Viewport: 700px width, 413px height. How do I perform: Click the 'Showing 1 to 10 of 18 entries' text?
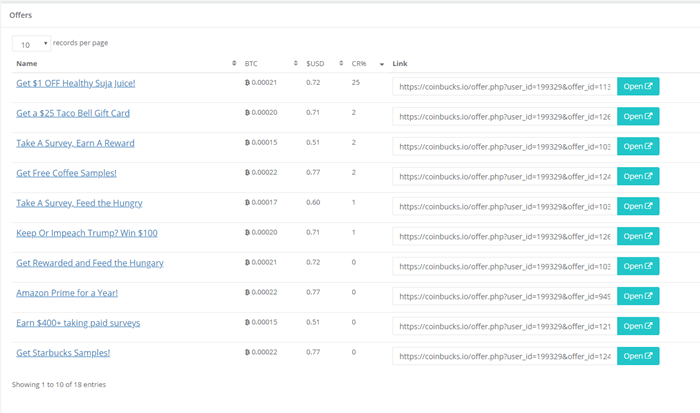pyautogui.click(x=59, y=384)
